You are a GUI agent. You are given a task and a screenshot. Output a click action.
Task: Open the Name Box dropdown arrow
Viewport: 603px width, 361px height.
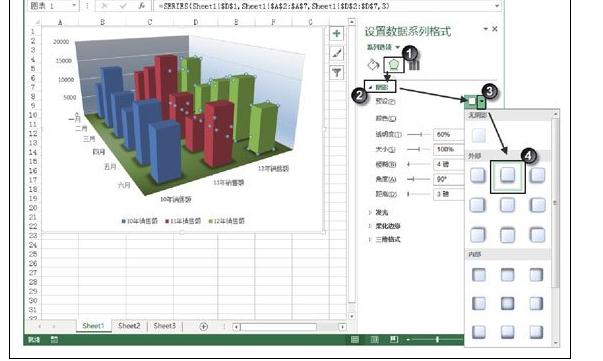(73, 6)
